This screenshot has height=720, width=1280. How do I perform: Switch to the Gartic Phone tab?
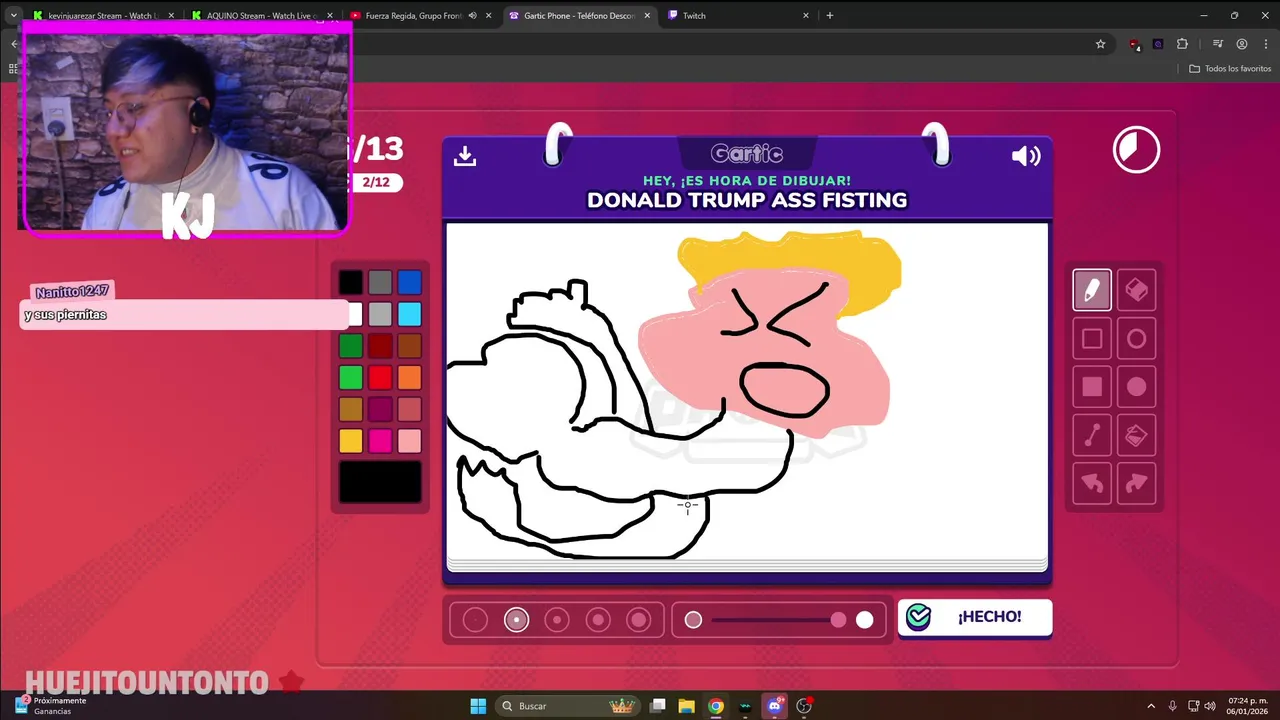578,16
